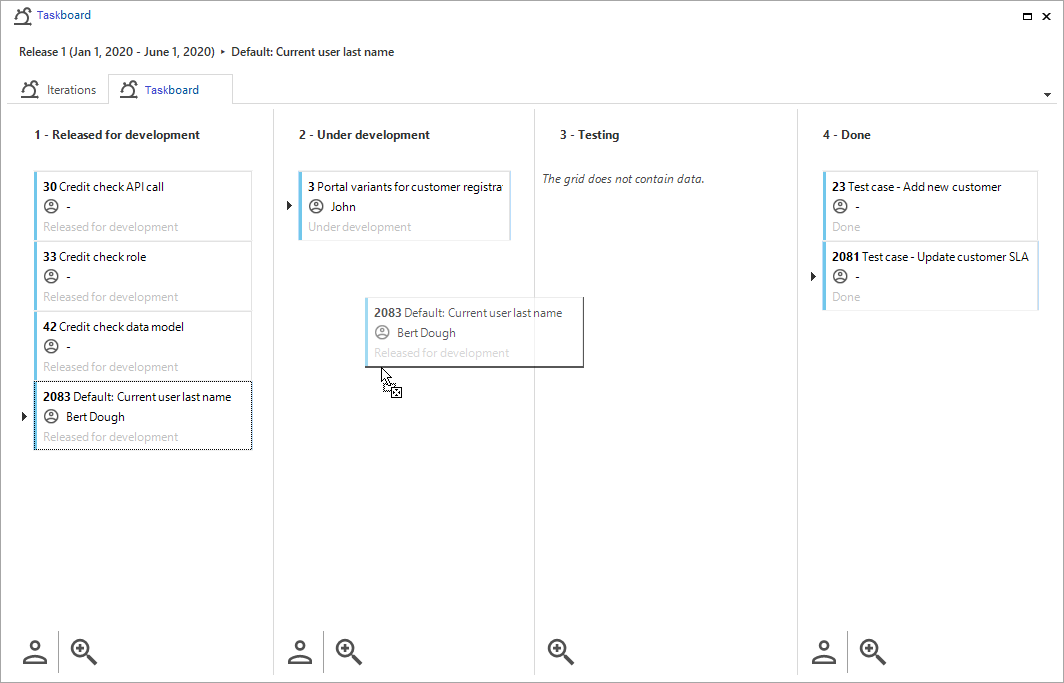1064x683 pixels.
Task: Click Released for development status on Credit check API call
Action: point(111,227)
